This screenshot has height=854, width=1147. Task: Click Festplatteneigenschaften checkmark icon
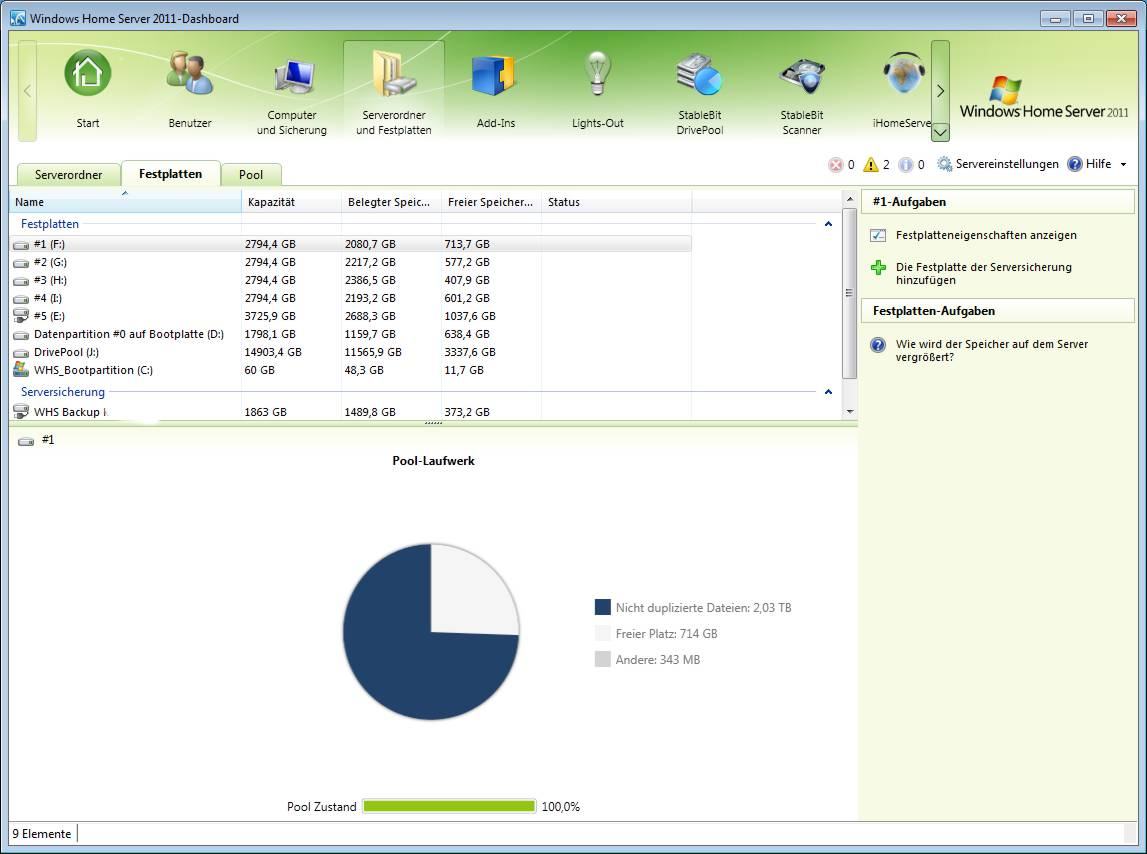[x=878, y=236]
